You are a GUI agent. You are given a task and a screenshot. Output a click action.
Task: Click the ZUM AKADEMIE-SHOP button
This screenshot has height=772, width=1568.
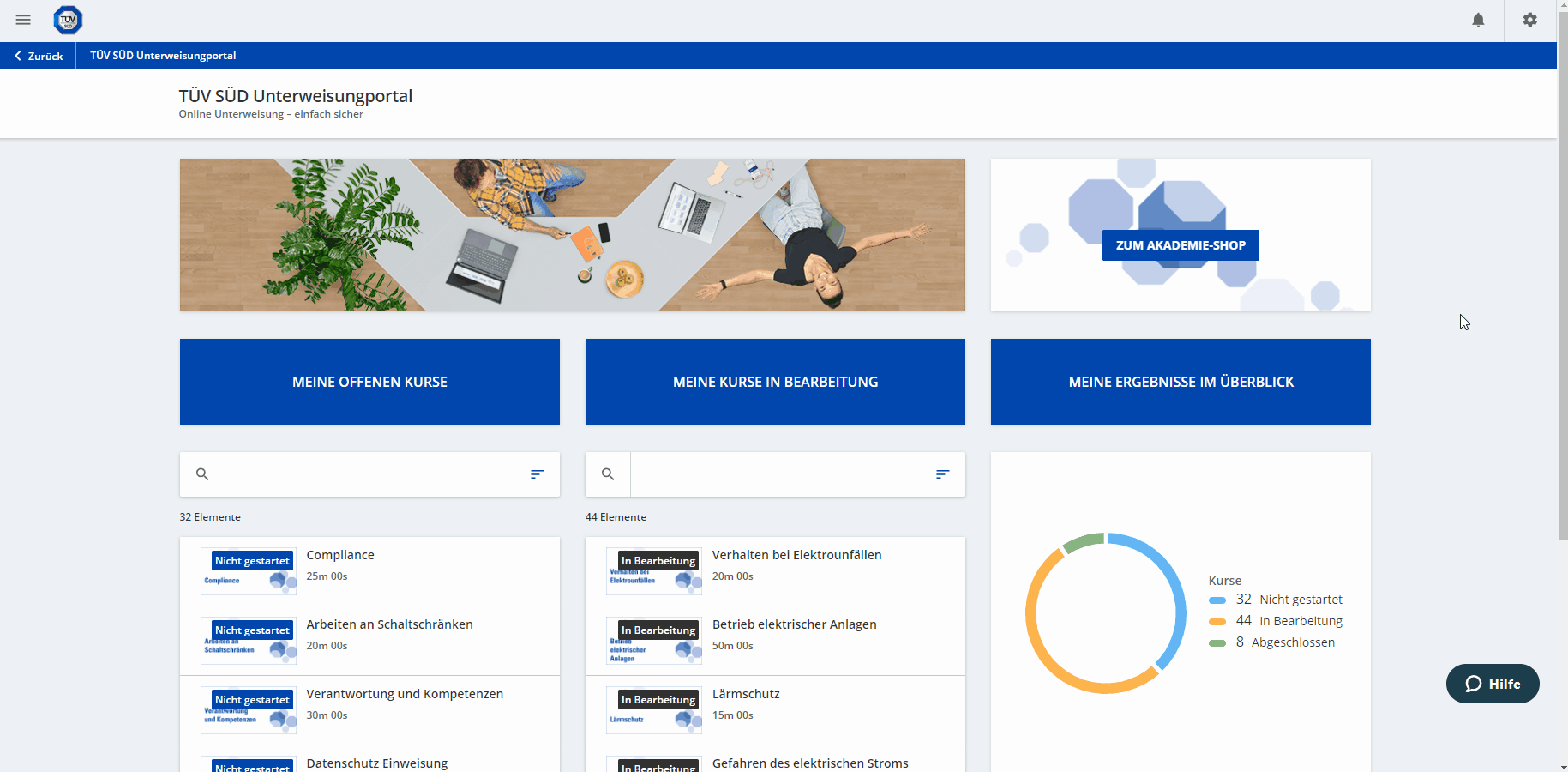click(1181, 245)
